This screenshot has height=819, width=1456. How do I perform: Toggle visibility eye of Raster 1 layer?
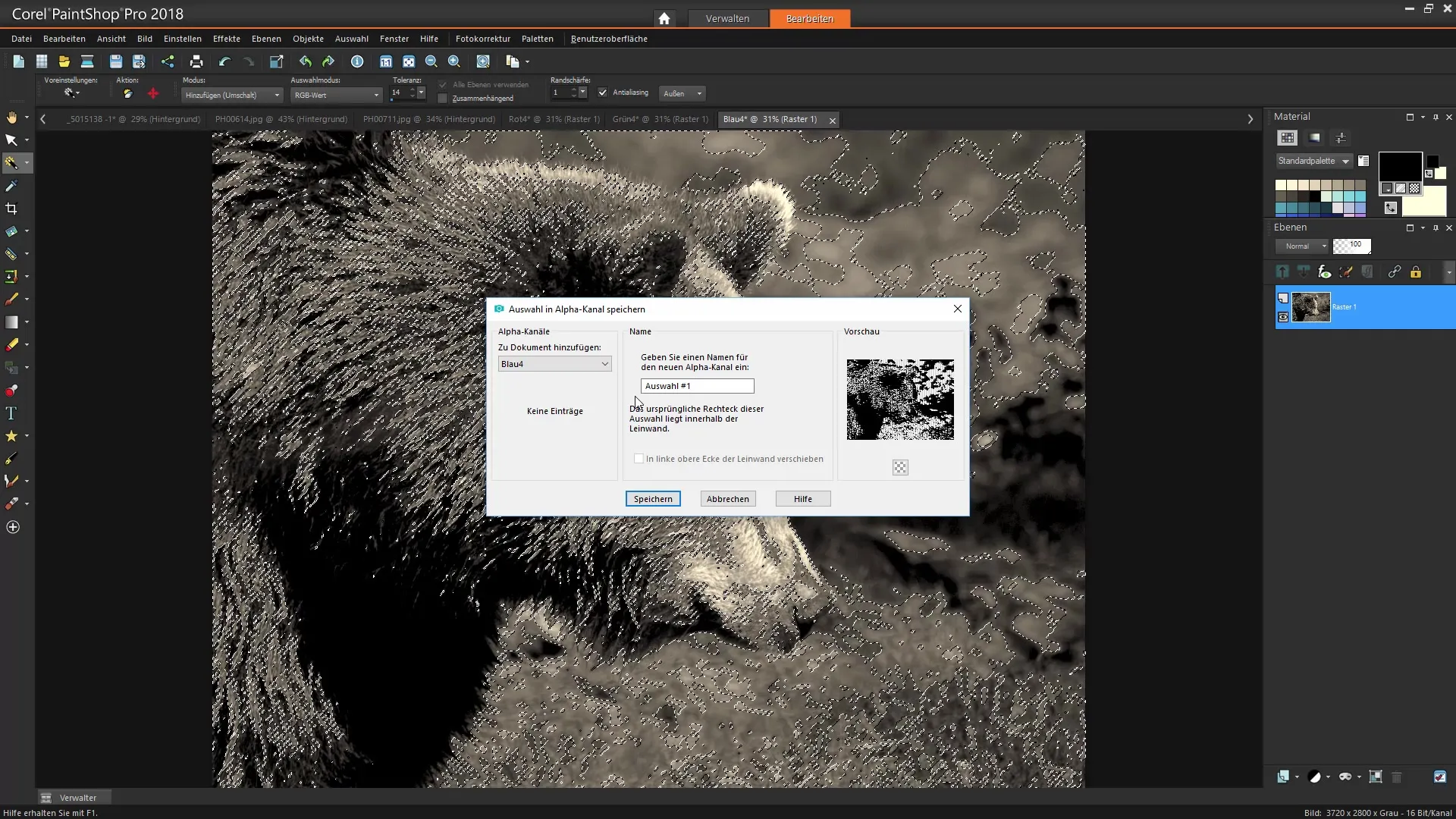pos(1283,317)
